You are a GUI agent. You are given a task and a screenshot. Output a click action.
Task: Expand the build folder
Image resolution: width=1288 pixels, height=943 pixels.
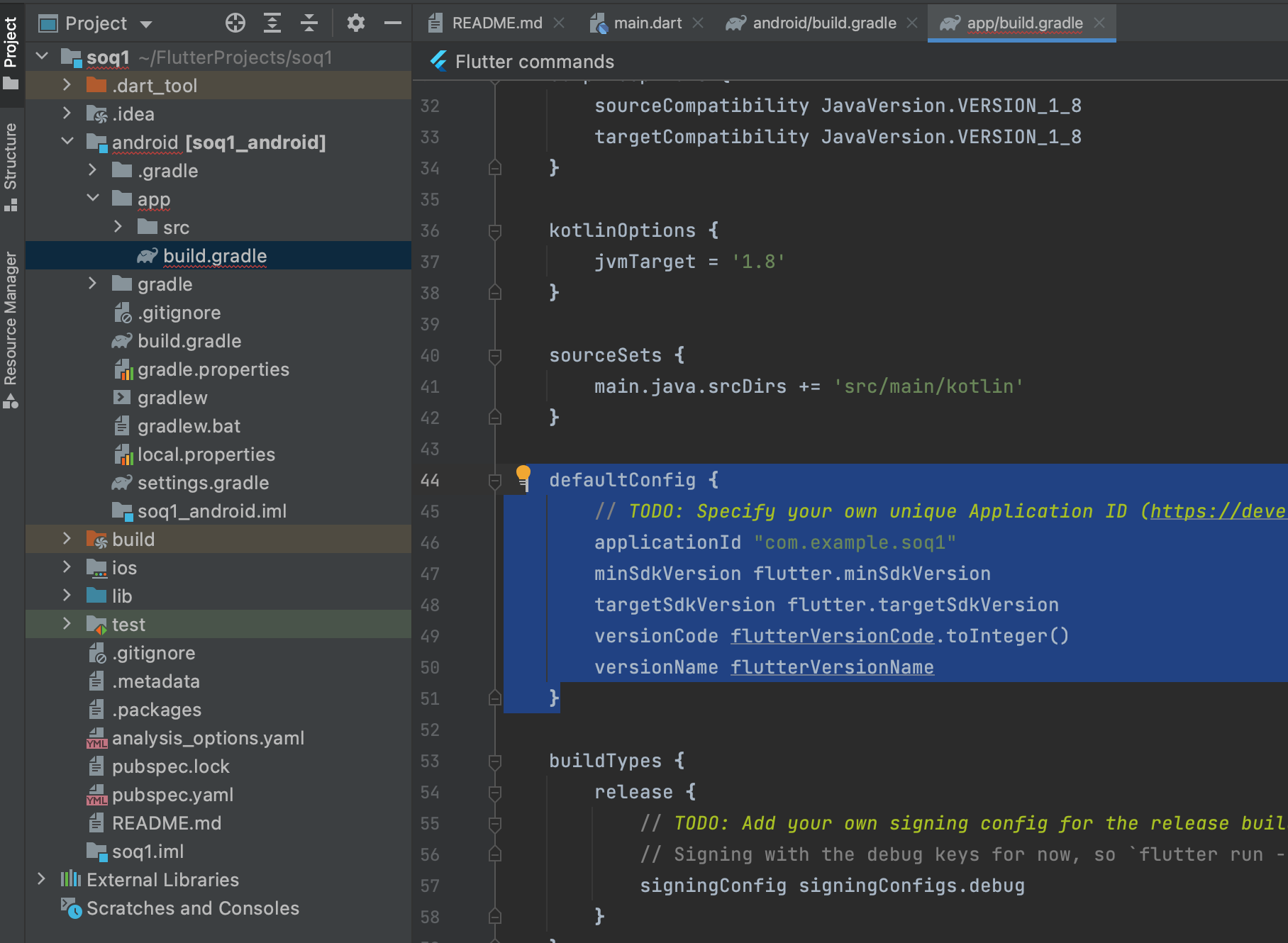coord(67,539)
